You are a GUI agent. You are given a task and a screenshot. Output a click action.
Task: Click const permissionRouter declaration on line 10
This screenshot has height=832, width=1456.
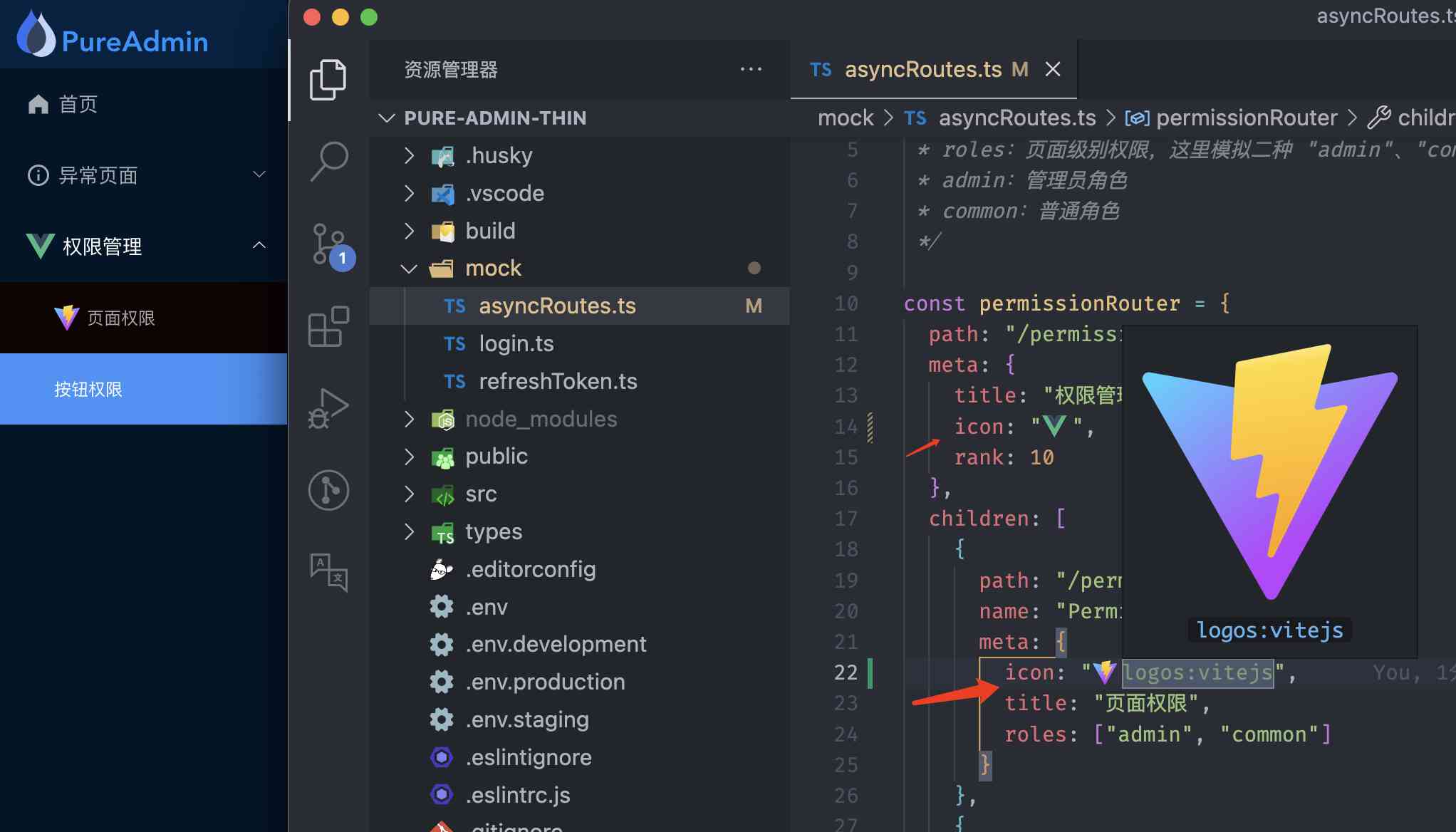click(x=1066, y=303)
